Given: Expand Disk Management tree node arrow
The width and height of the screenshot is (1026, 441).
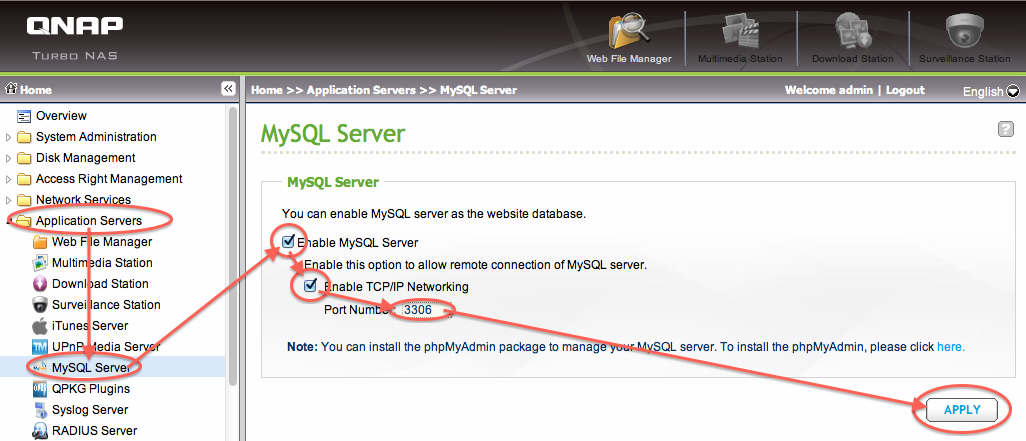Looking at the screenshot, I should tap(8, 158).
